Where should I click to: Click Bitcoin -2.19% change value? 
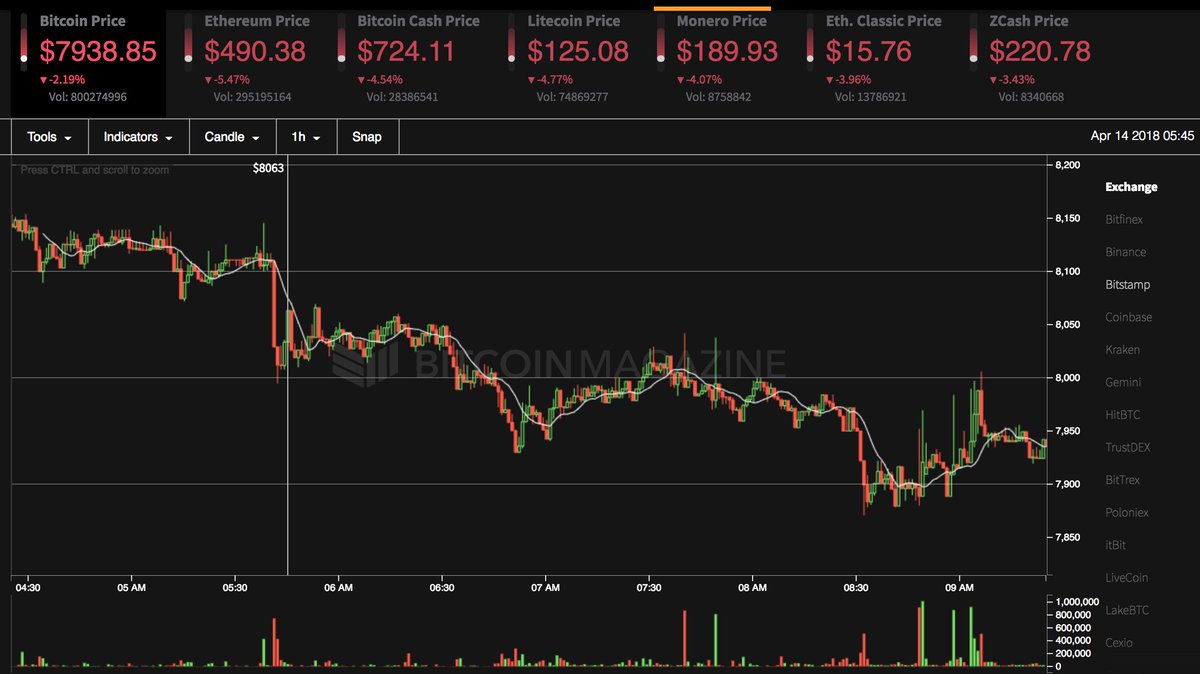pos(63,80)
